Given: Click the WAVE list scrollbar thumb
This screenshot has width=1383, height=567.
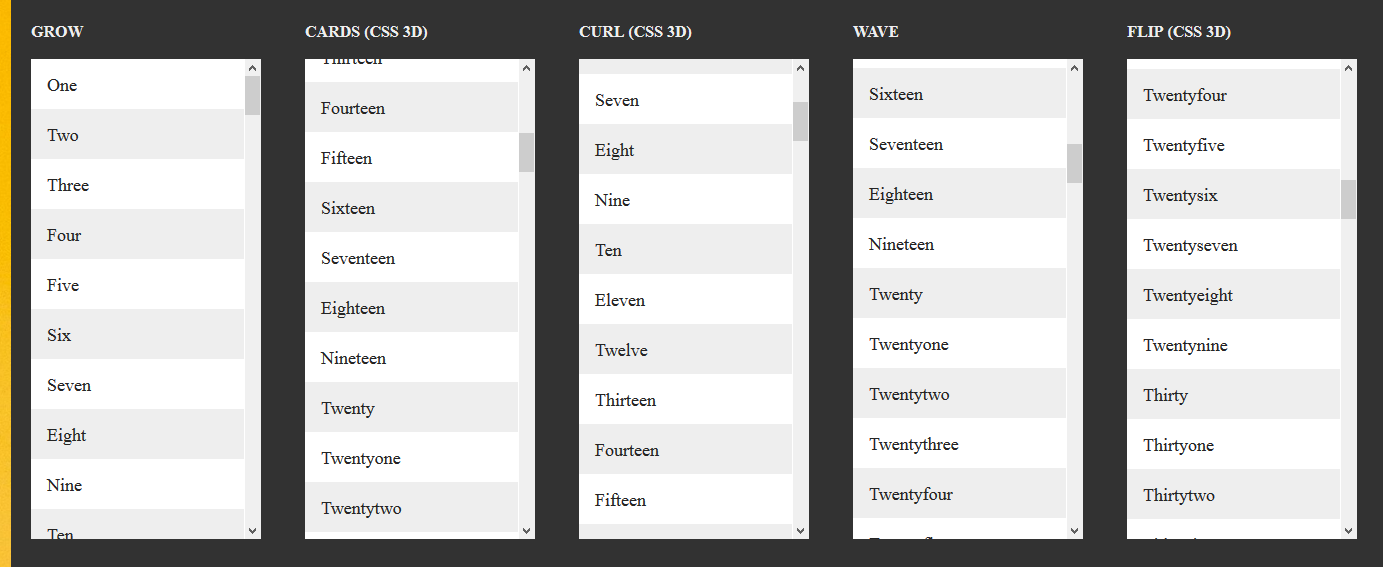Looking at the screenshot, I should 1074,163.
